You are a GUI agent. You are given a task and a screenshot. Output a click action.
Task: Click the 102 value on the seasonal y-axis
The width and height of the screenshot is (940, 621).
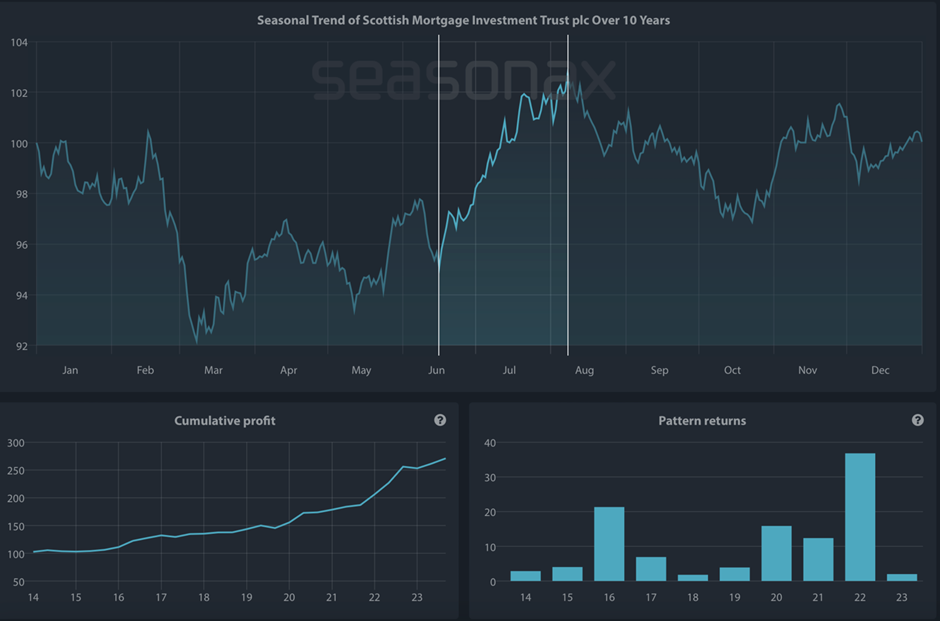(x=19, y=93)
